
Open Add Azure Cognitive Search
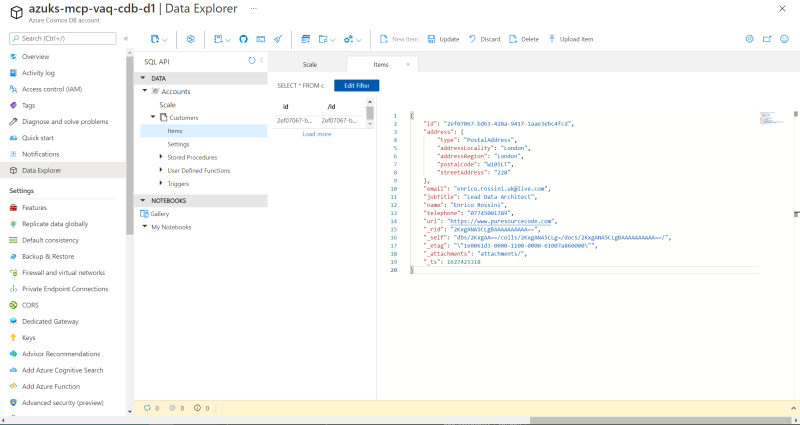[x=62, y=370]
